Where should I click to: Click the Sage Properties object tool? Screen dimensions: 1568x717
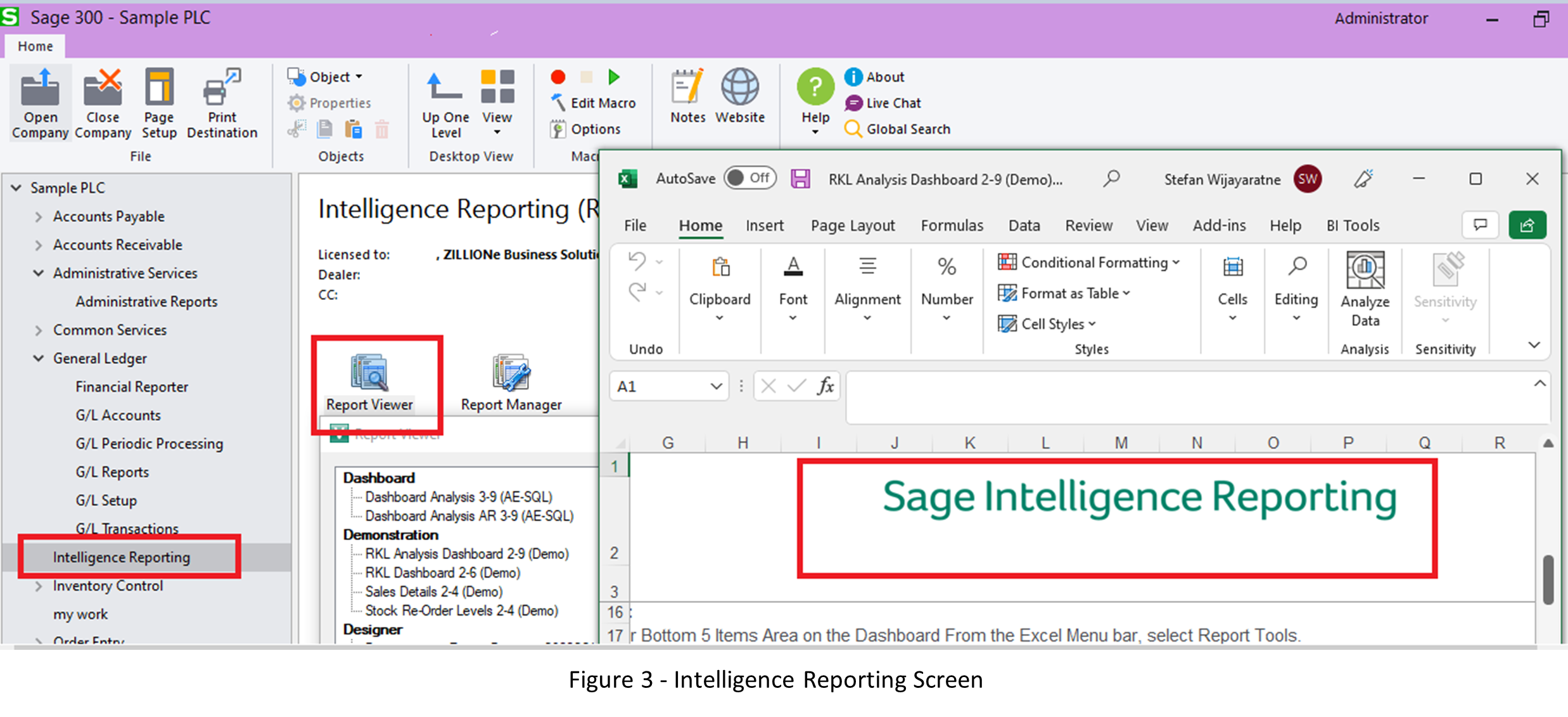point(329,103)
